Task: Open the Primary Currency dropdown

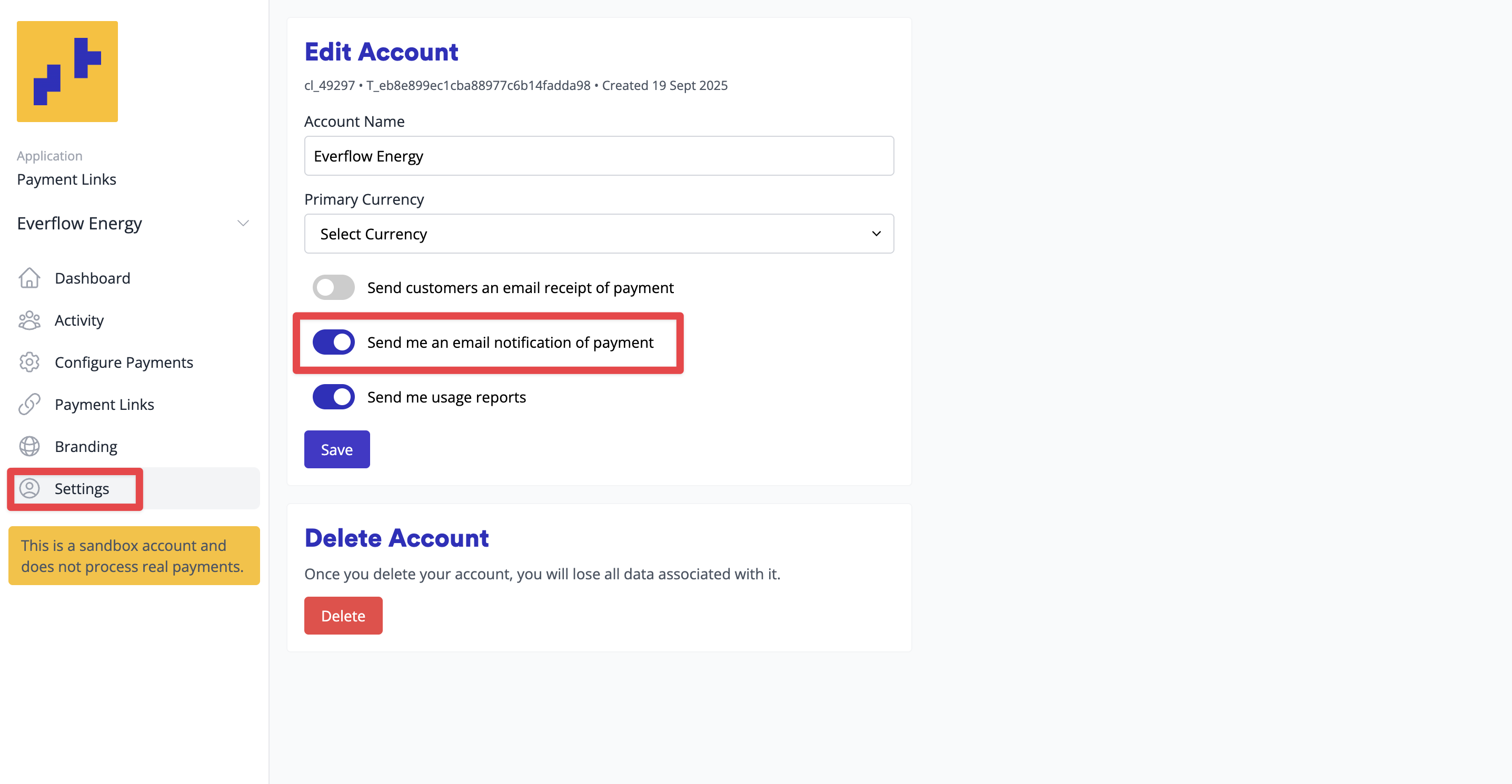Action: [x=599, y=234]
